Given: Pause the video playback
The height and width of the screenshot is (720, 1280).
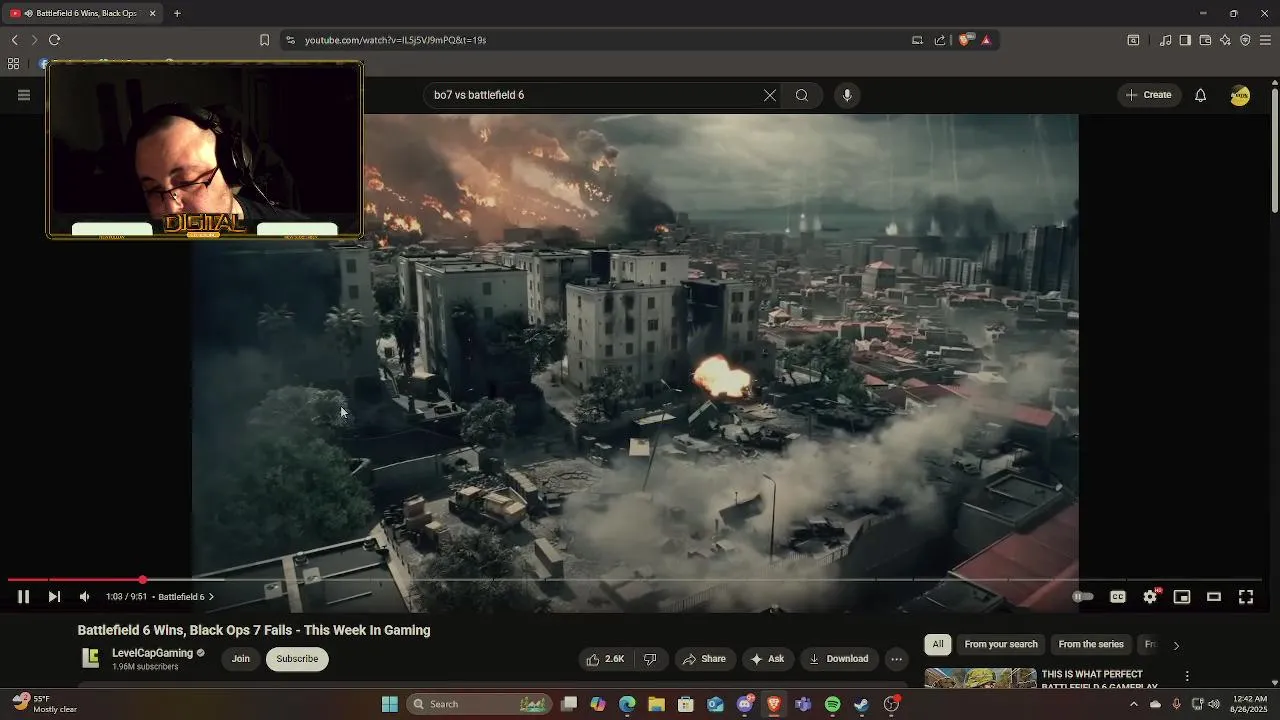Looking at the screenshot, I should [x=23, y=597].
